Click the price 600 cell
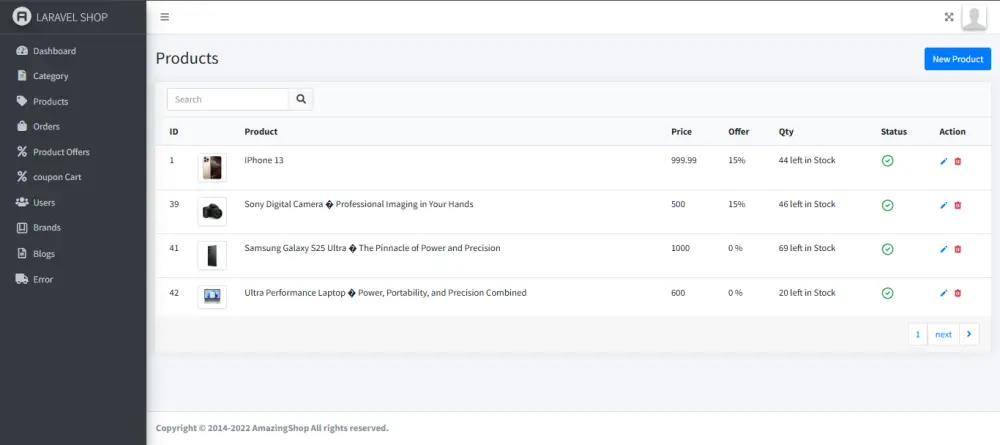 click(678, 293)
